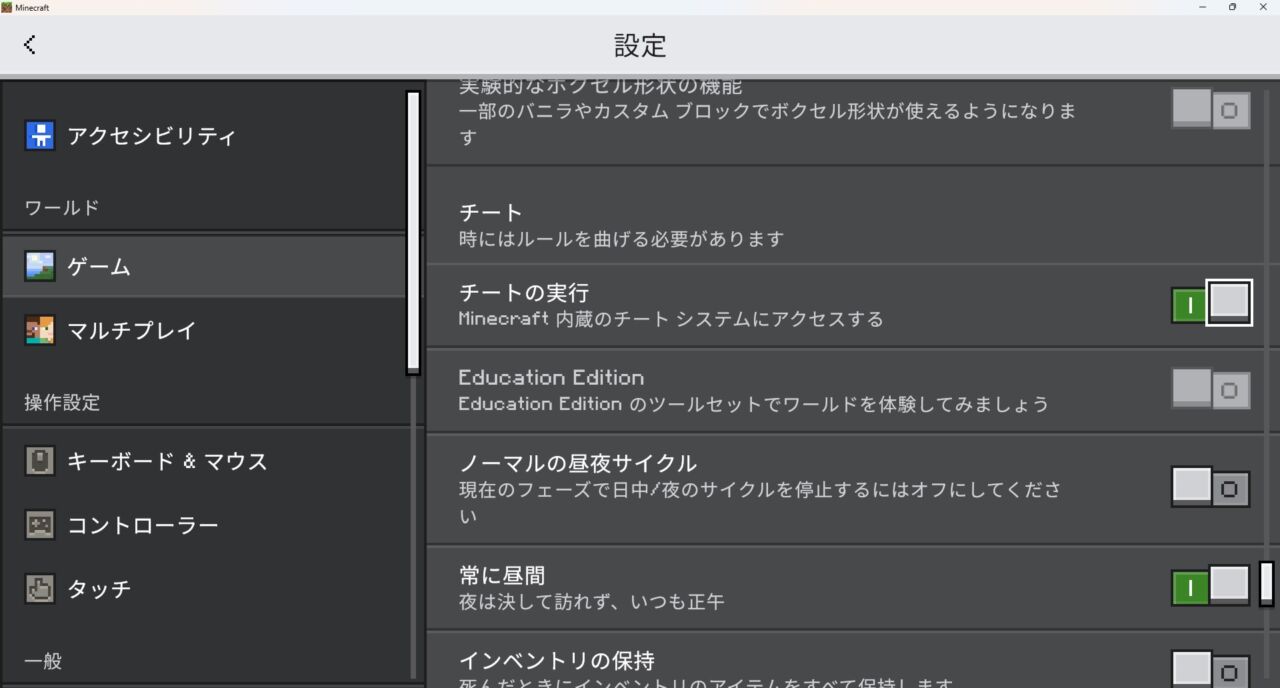Click the ワールド category label
The image size is (1280, 688).
click(62, 208)
